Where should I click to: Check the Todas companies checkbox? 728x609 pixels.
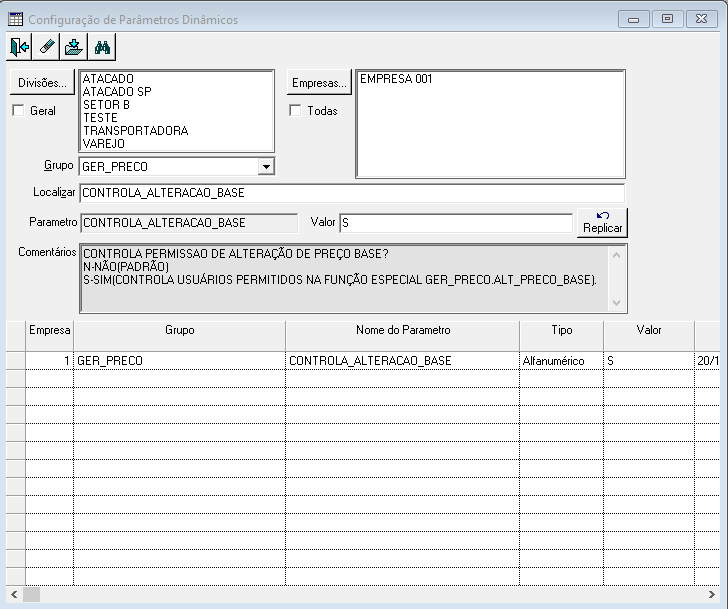tap(295, 110)
